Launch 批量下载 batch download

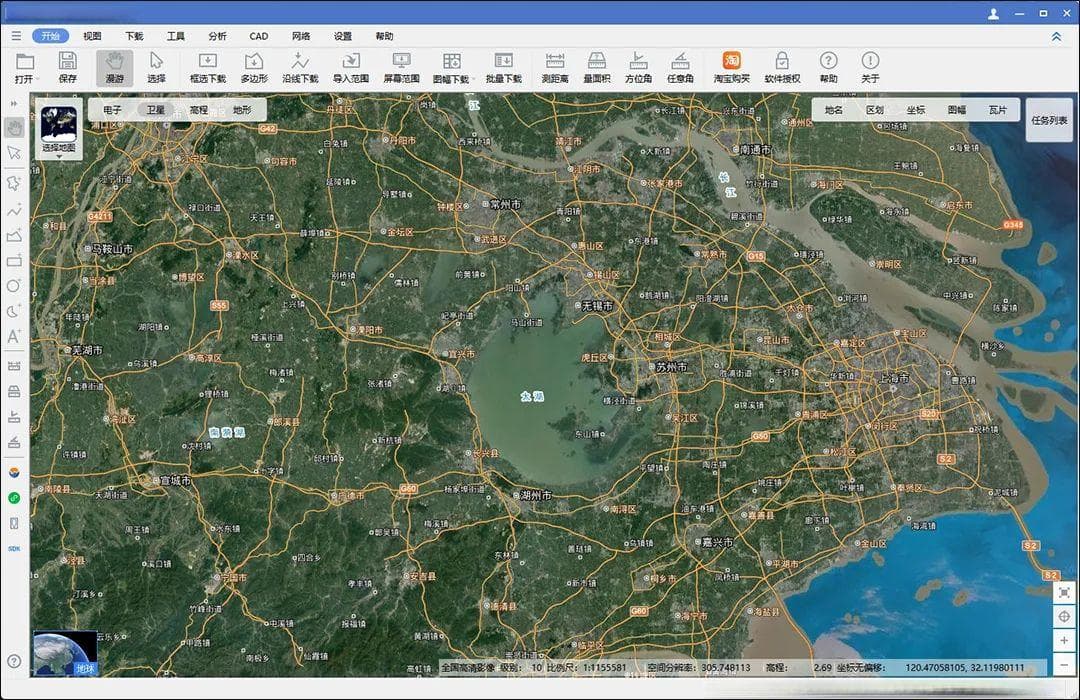pos(503,68)
